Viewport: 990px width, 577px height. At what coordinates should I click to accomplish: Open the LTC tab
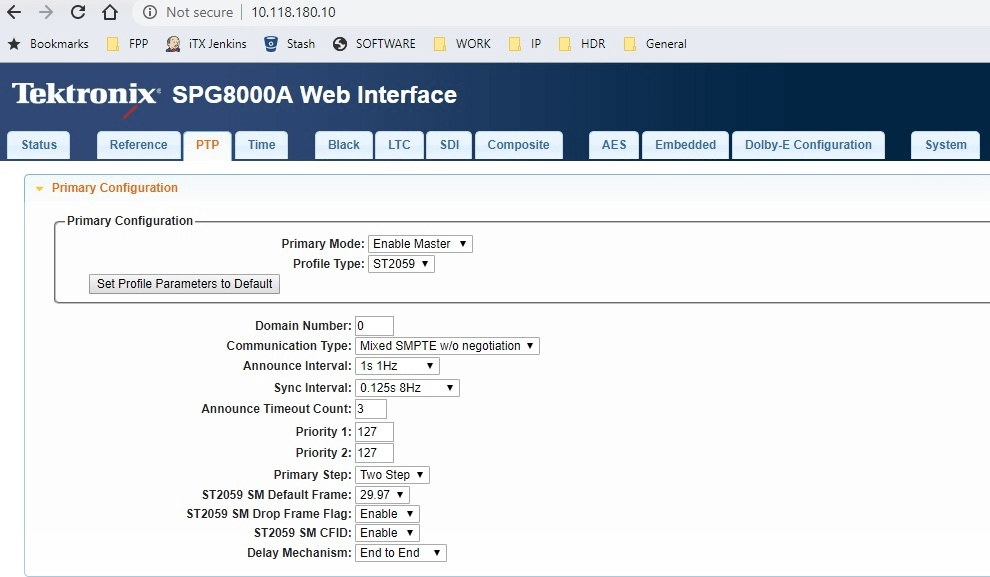pyautogui.click(x=399, y=145)
